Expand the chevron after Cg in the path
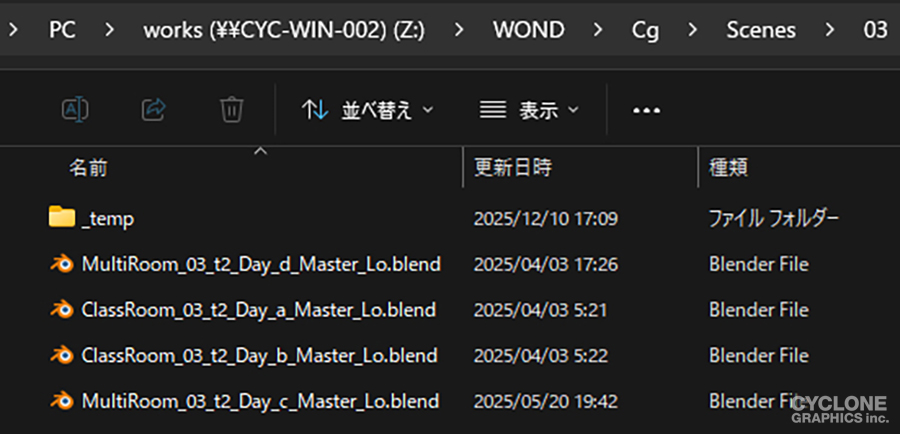900x434 pixels. click(x=692, y=30)
